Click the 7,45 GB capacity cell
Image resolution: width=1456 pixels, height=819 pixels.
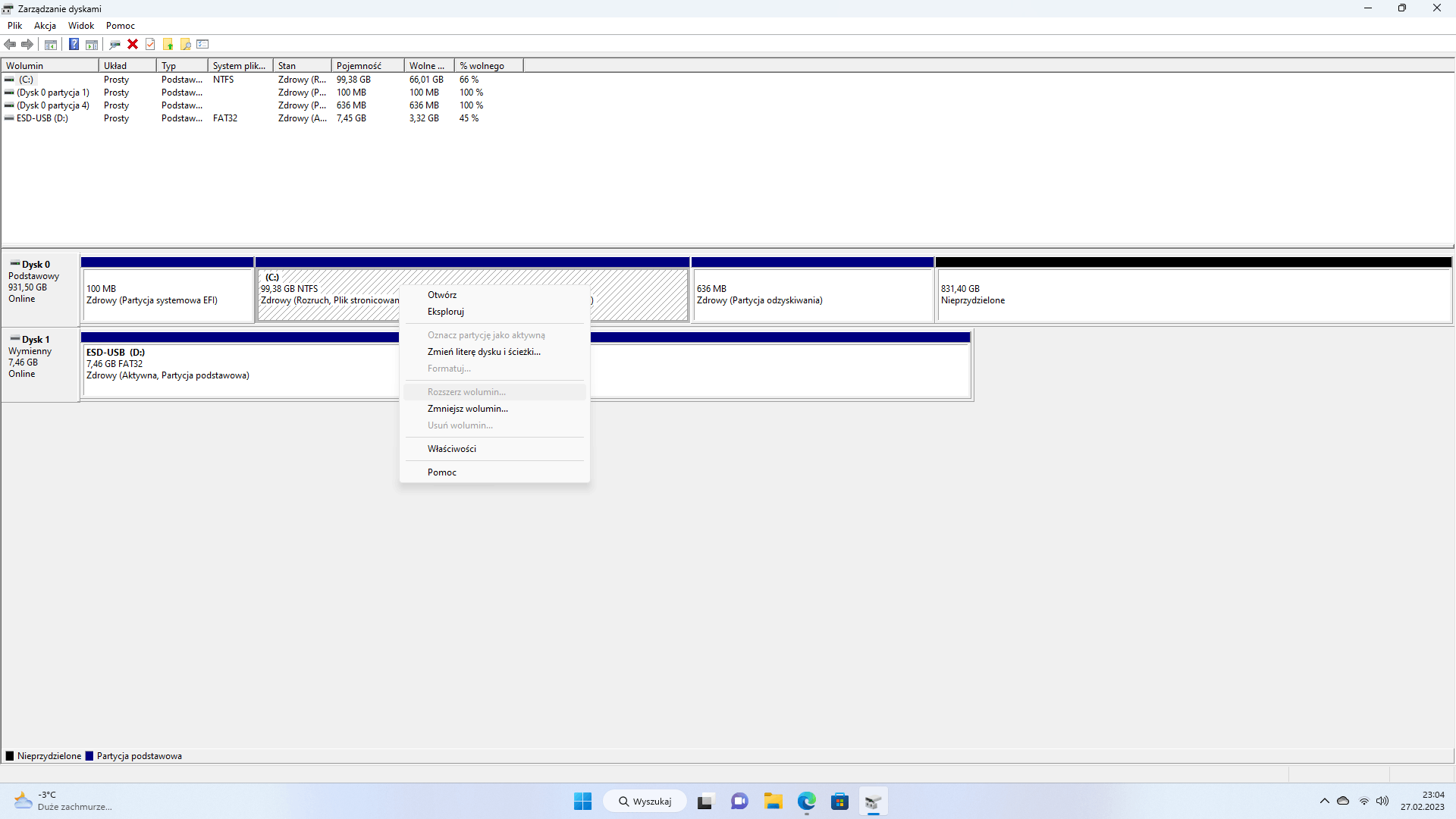(352, 118)
